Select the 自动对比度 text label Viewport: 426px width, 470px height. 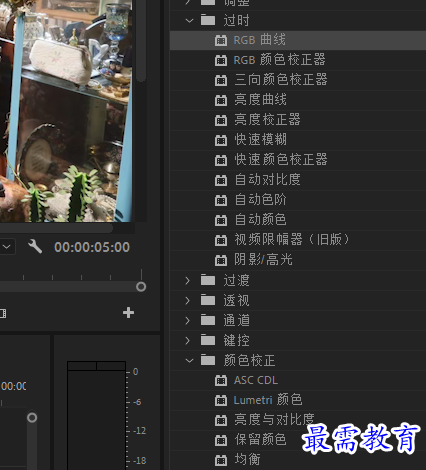267,180
